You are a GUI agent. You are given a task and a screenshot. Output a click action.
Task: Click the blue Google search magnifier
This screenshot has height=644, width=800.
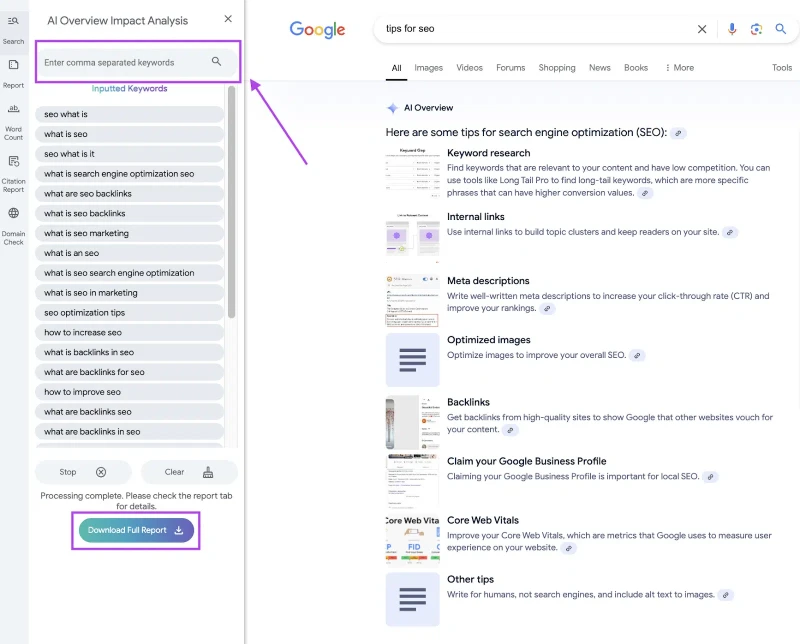pyautogui.click(x=781, y=29)
